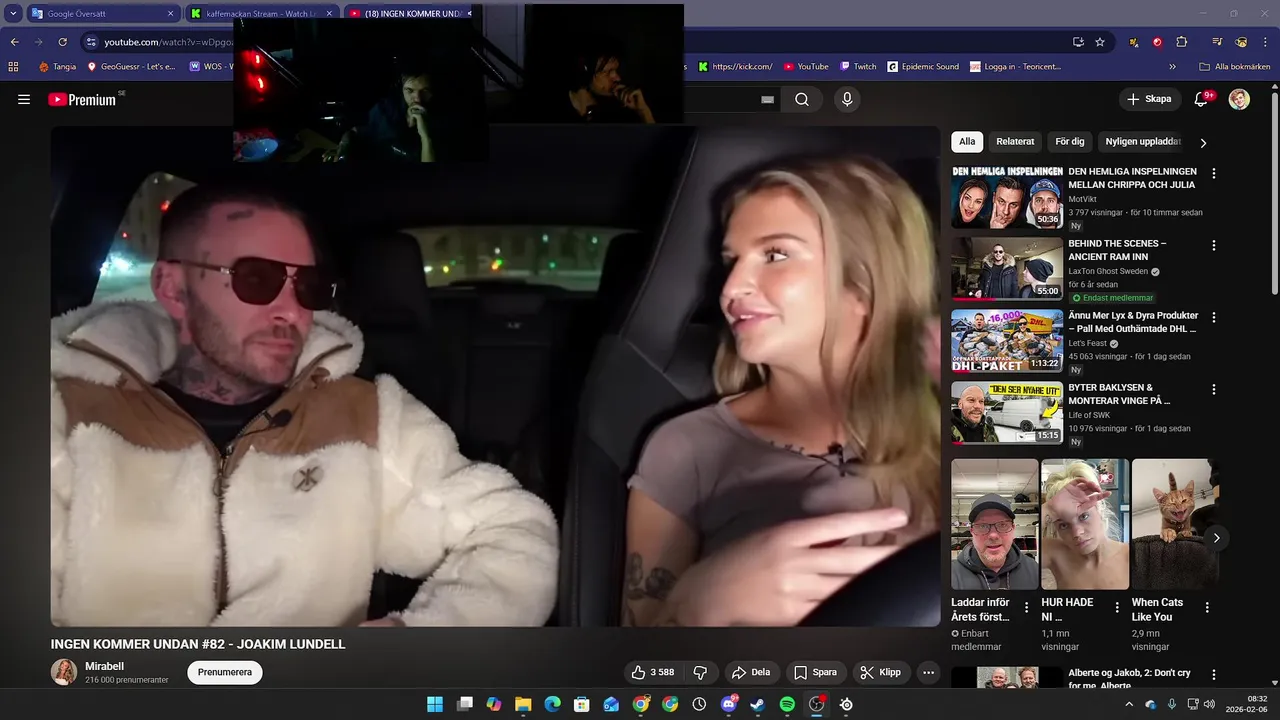Image resolution: width=1280 pixels, height=720 pixels.
Task: Go back to previous page in Chrome
Action: [14, 42]
